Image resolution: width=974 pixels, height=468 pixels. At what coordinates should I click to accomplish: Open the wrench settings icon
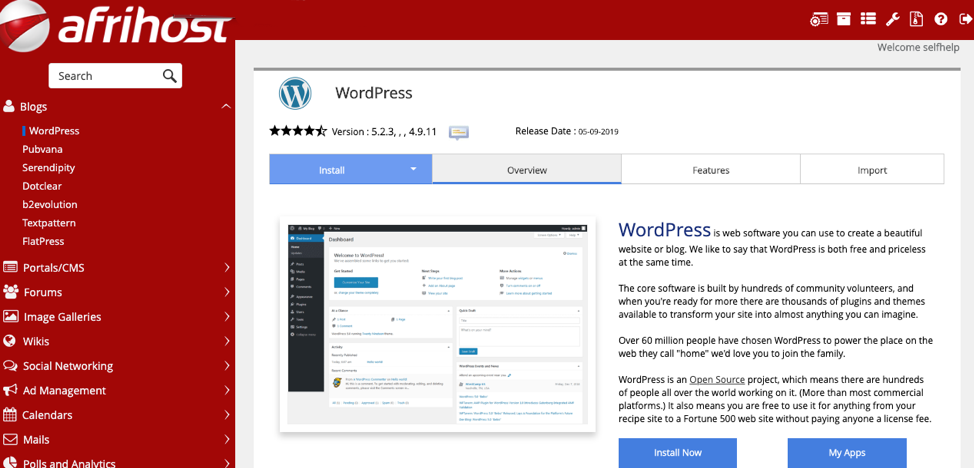point(893,19)
